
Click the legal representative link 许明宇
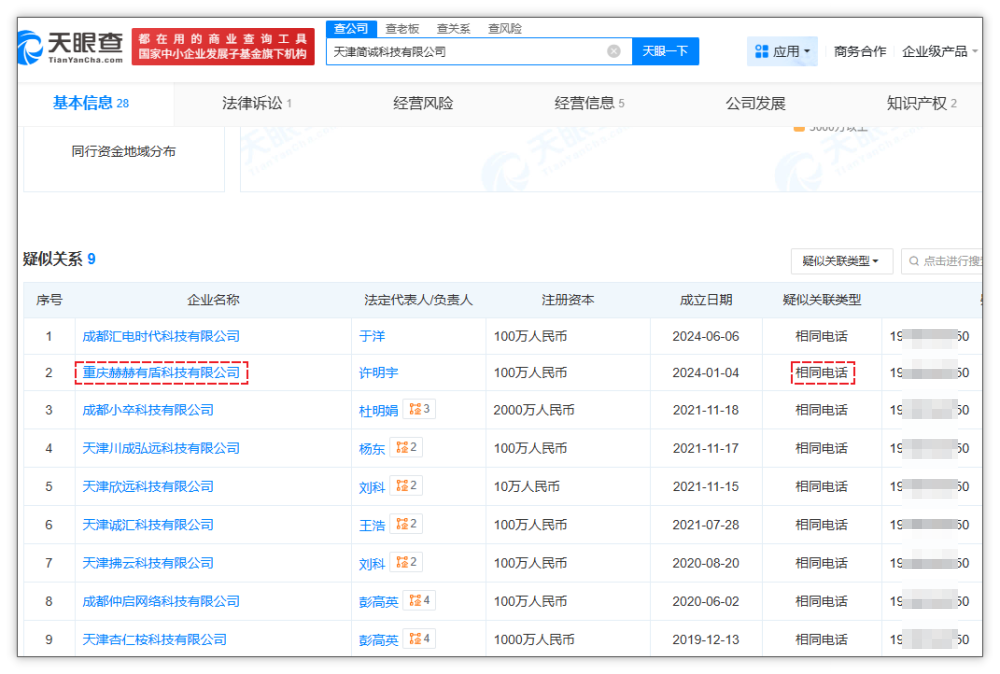tap(378, 373)
